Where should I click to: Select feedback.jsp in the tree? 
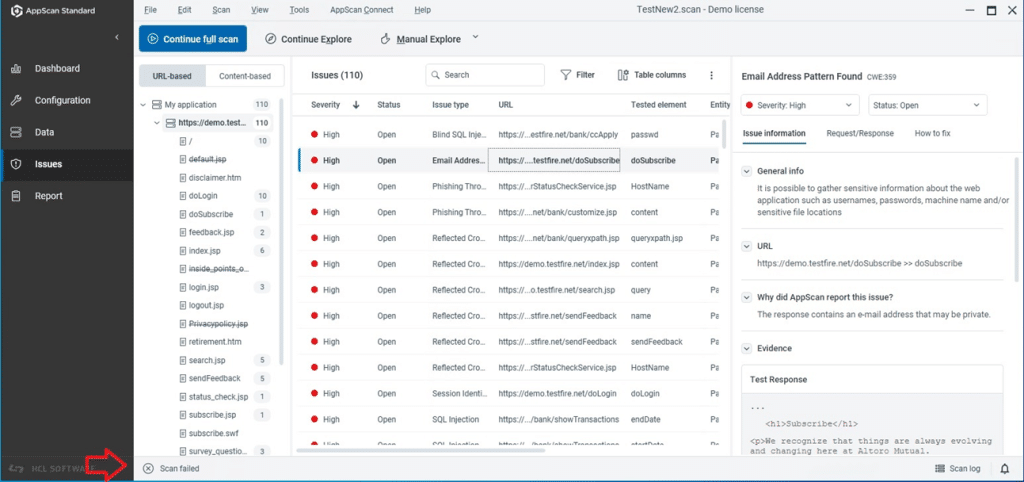point(211,233)
